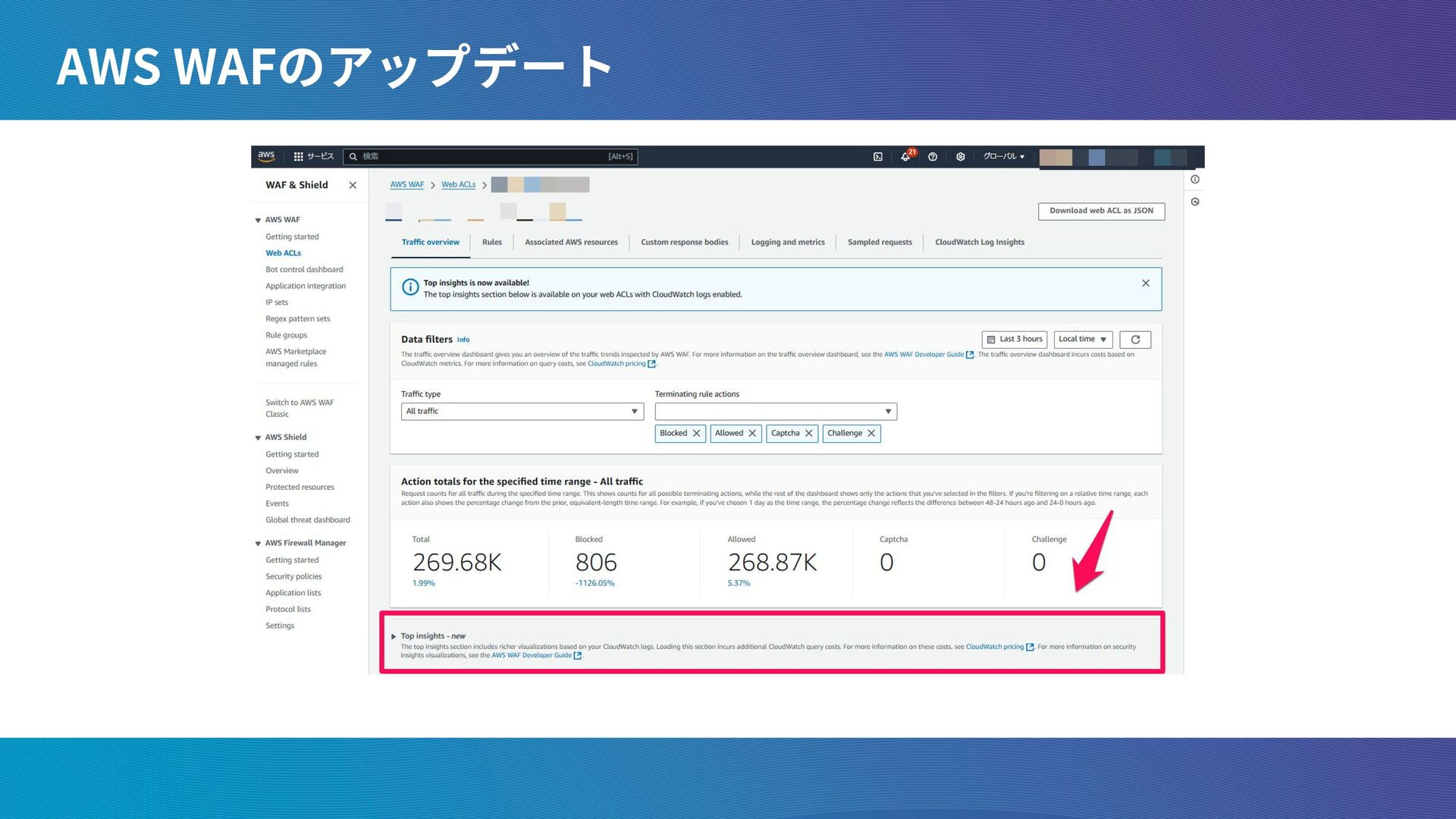Open Global threat dashboard
The image size is (1456, 819).
tap(308, 520)
